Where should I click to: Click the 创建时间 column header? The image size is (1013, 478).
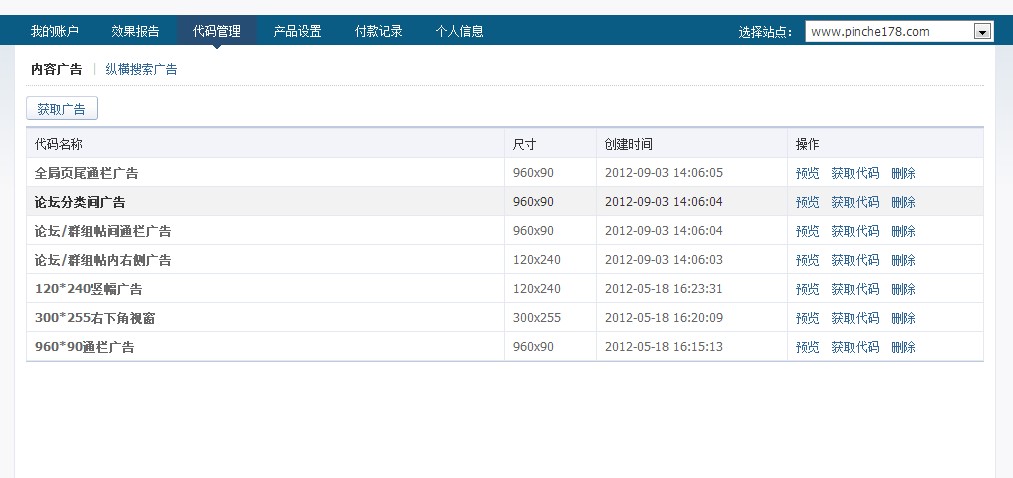click(x=628, y=144)
